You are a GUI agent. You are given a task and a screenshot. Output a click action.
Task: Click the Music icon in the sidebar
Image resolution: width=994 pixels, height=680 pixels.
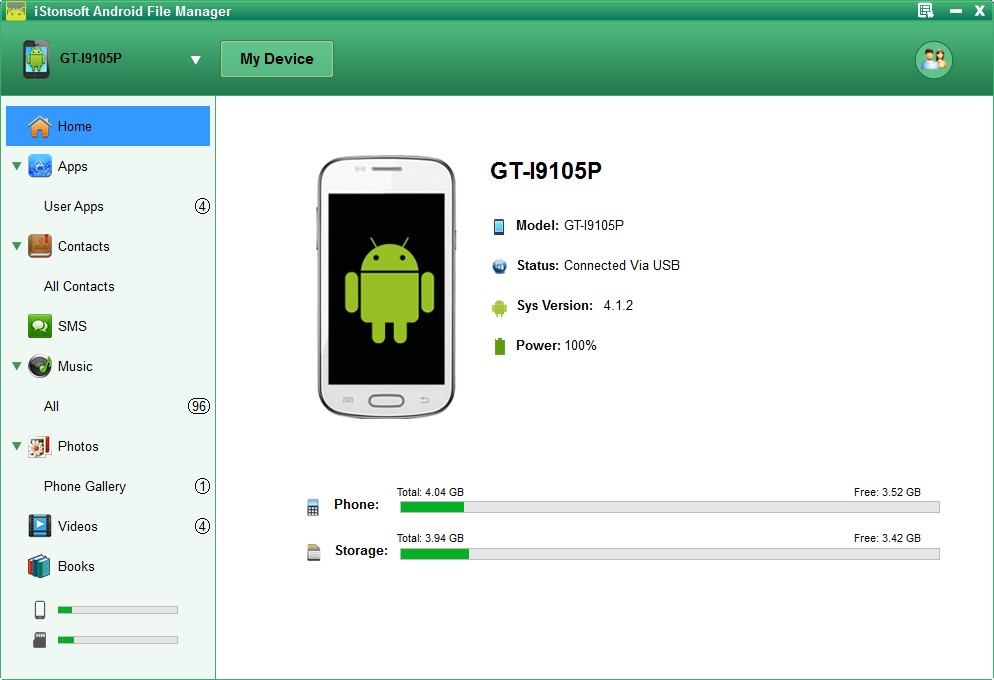[x=39, y=366]
